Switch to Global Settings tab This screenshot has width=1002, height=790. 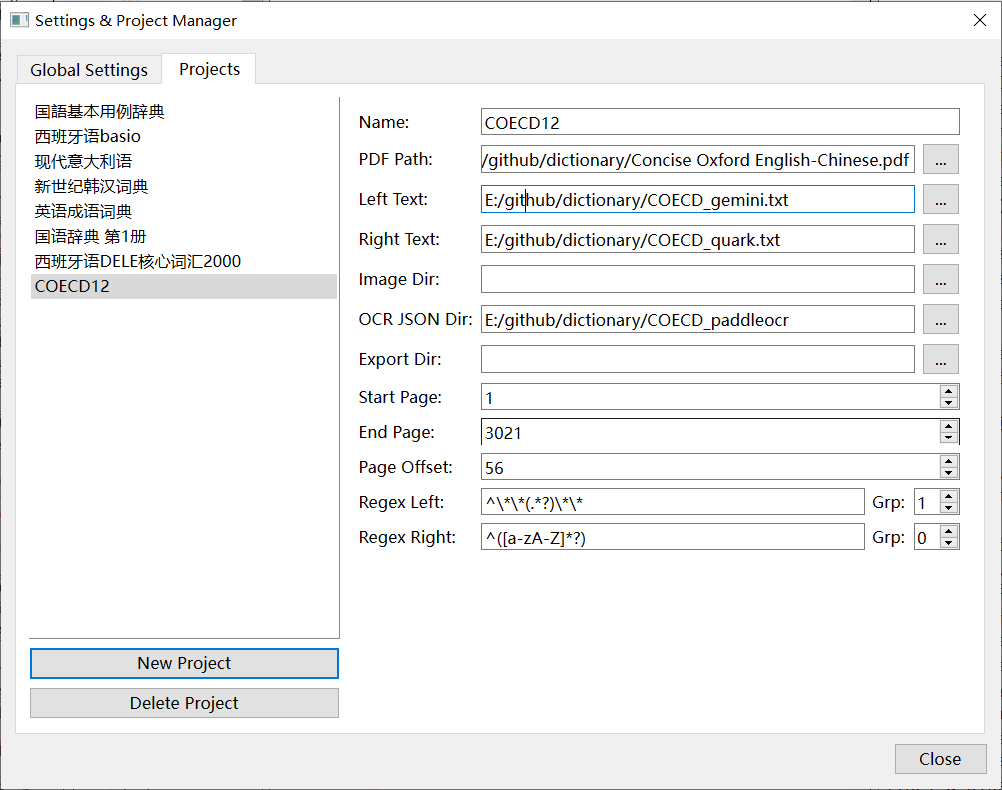(89, 70)
